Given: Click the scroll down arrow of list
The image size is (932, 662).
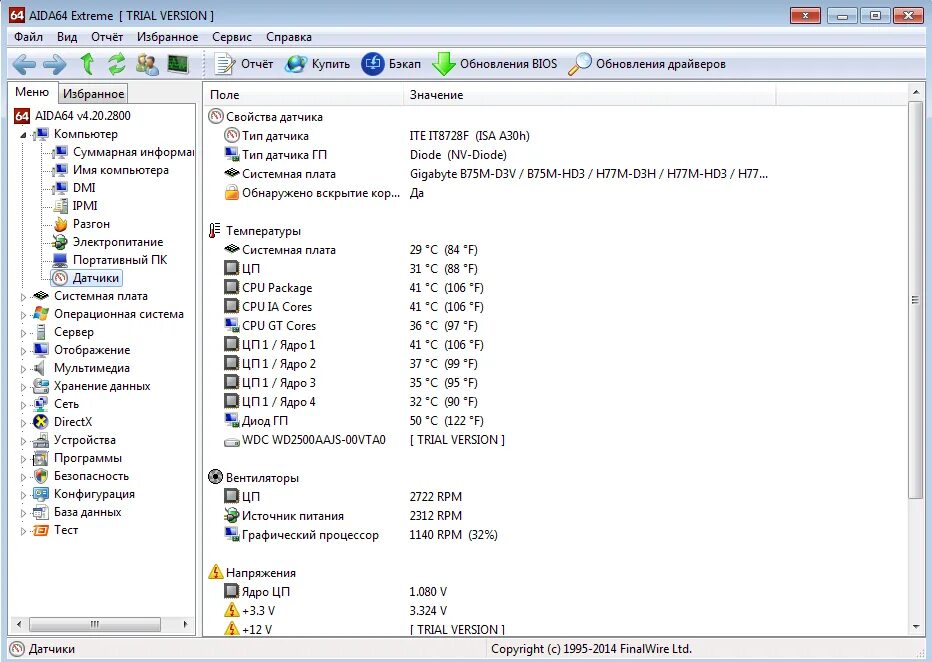Looking at the screenshot, I should [x=915, y=628].
